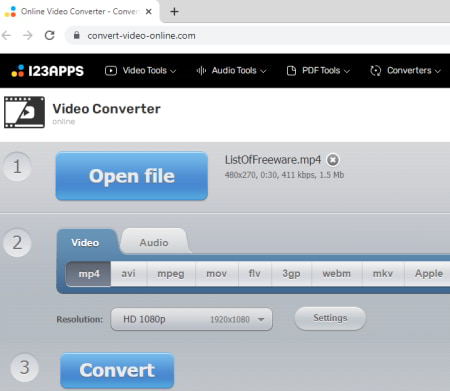Click the Convert button
Screen dimensions: 450x391
coord(117,370)
